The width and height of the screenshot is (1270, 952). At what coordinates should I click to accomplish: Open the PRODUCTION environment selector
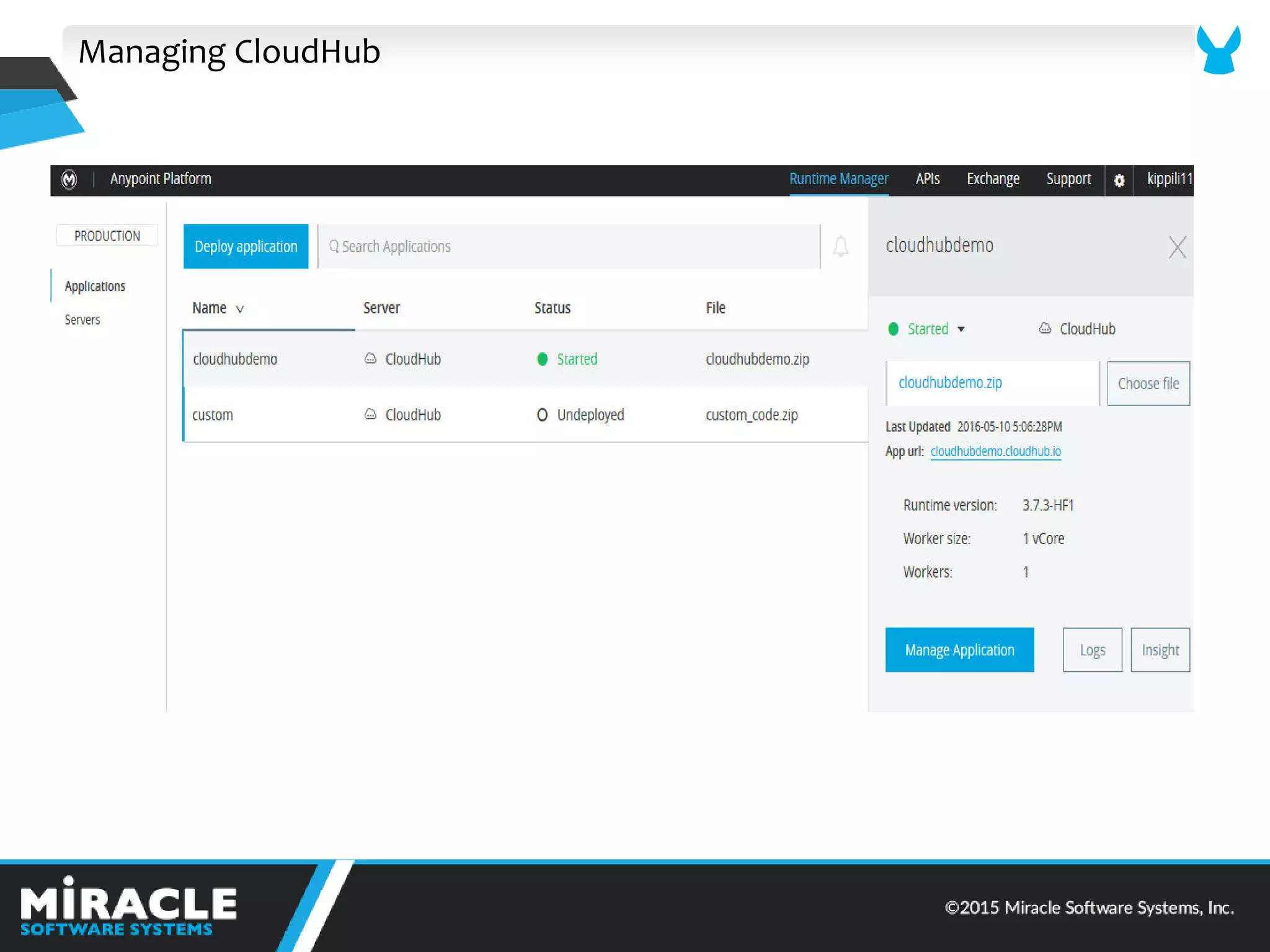107,236
